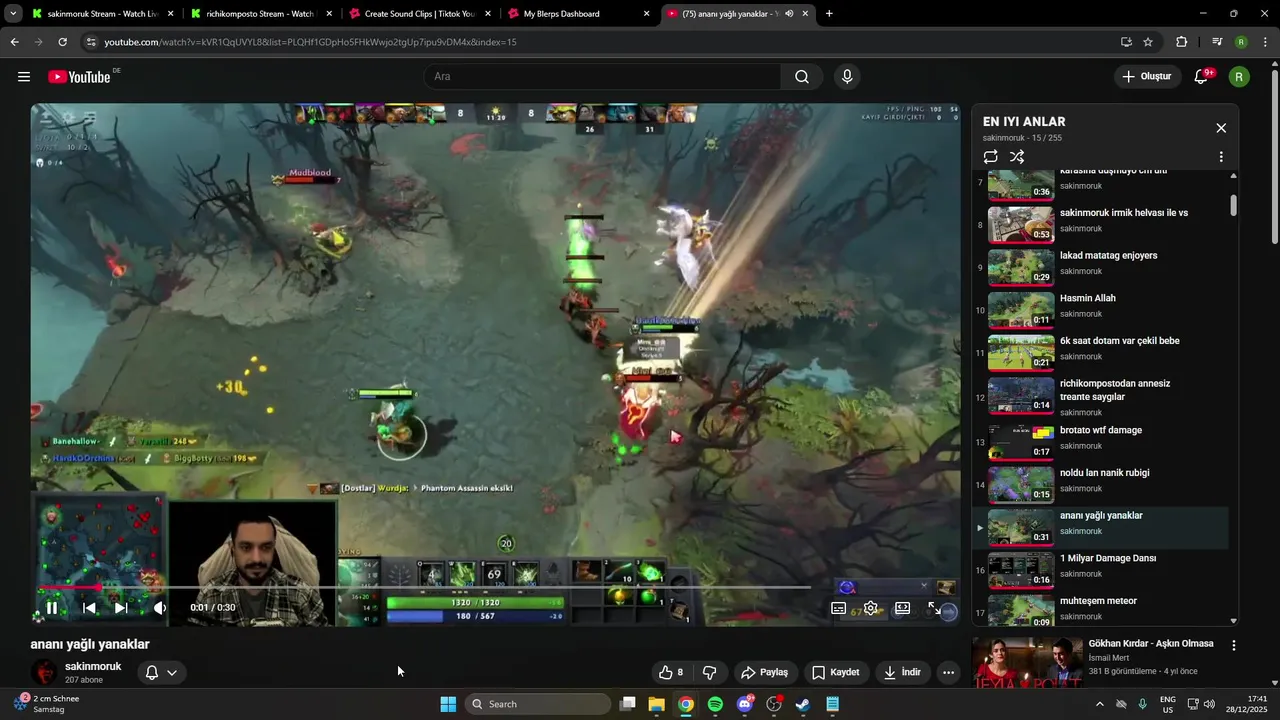Select '1 Milyar Damage Dansı' video
This screenshot has height=720, width=1280.
pyautogui.click(x=1100, y=569)
